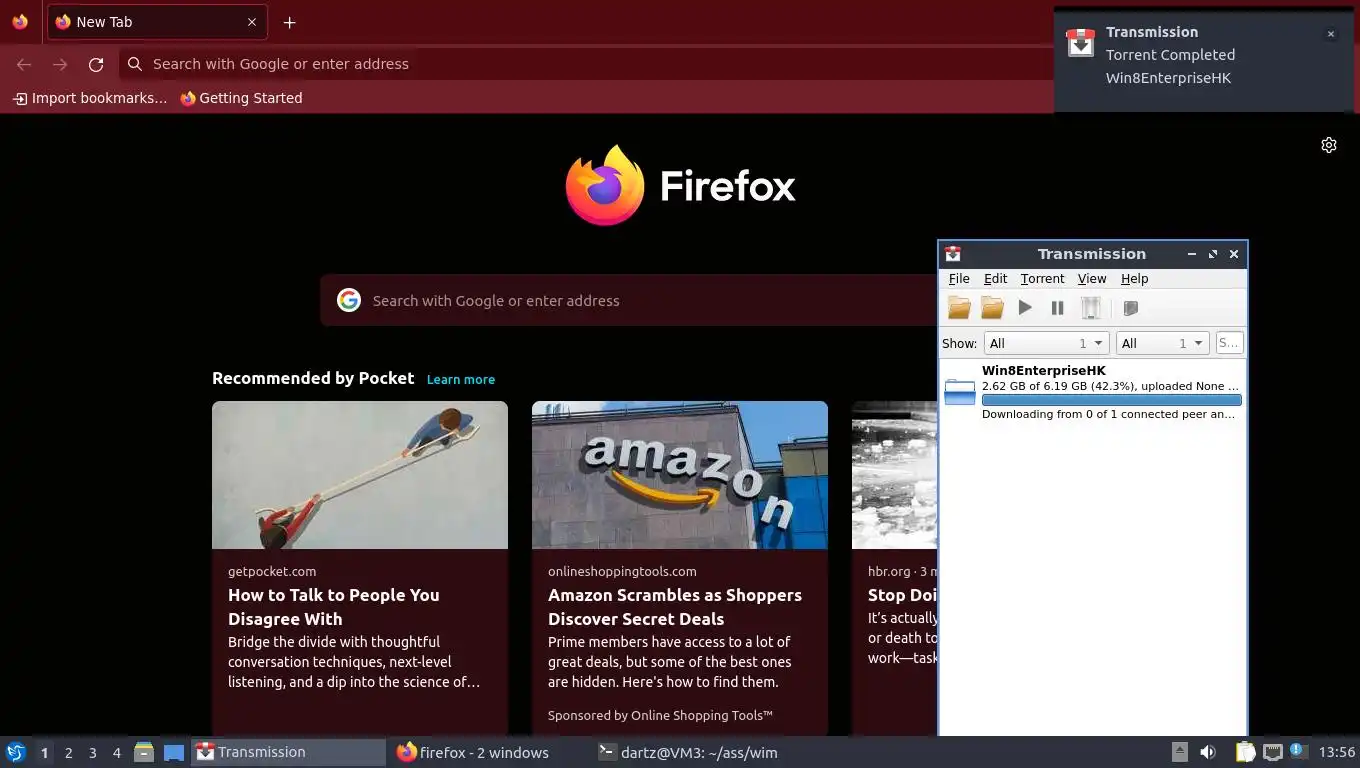Open the file manager from the taskbar
The width and height of the screenshot is (1360, 768).
(x=144, y=752)
